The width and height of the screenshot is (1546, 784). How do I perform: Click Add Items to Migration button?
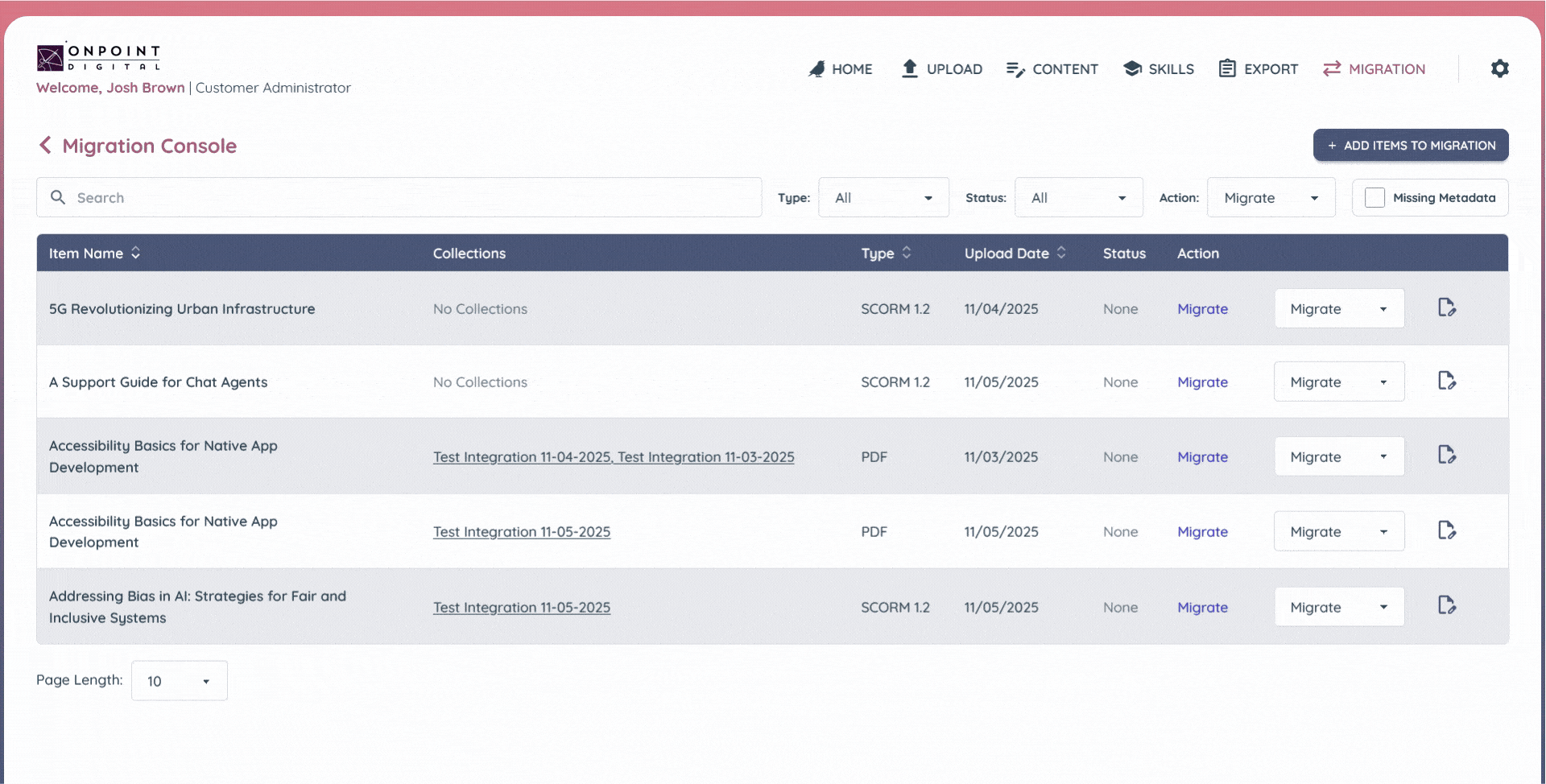[1411, 146]
